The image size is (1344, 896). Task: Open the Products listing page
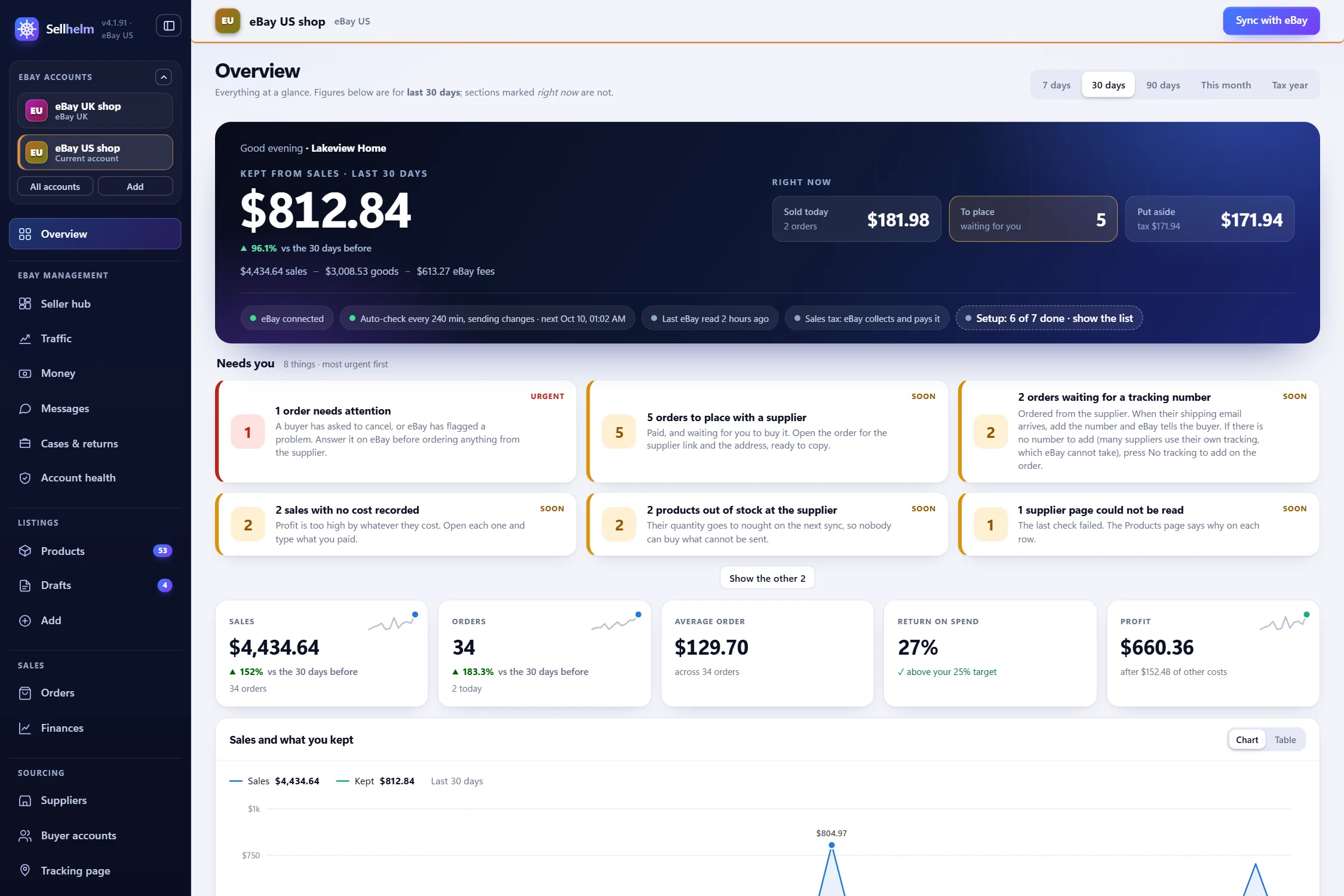point(95,551)
